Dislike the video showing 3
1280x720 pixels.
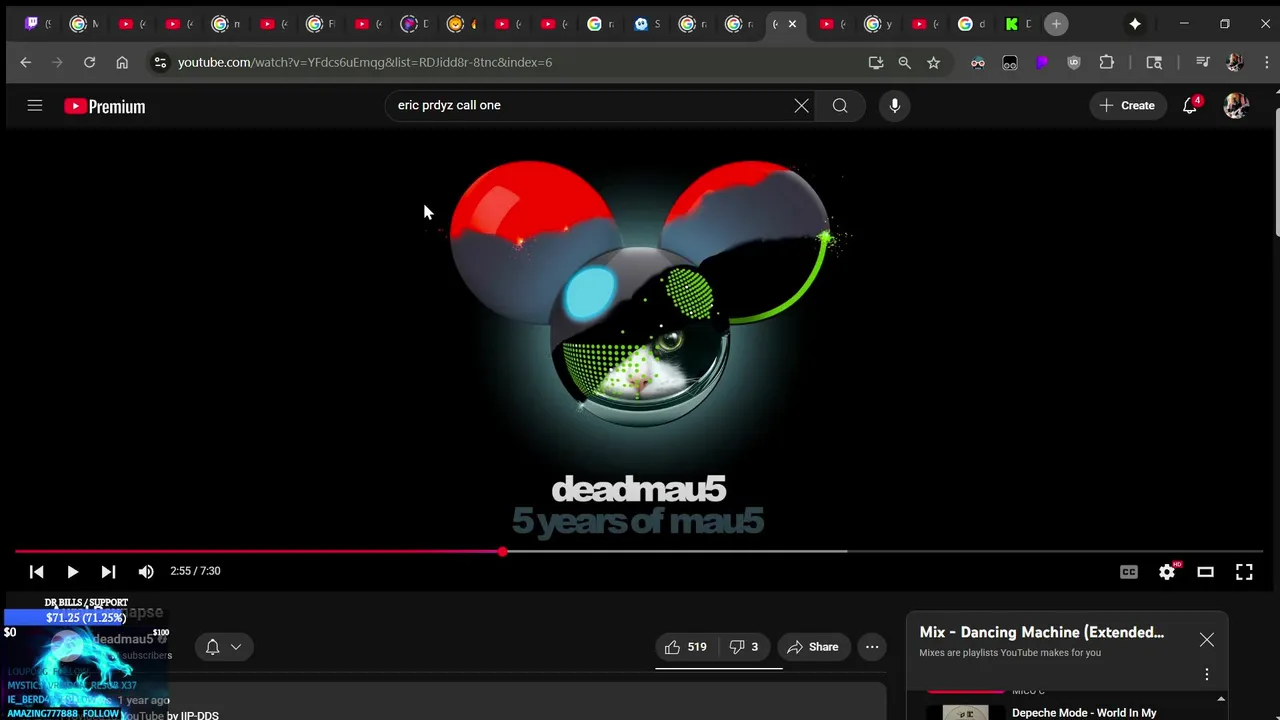(x=744, y=647)
